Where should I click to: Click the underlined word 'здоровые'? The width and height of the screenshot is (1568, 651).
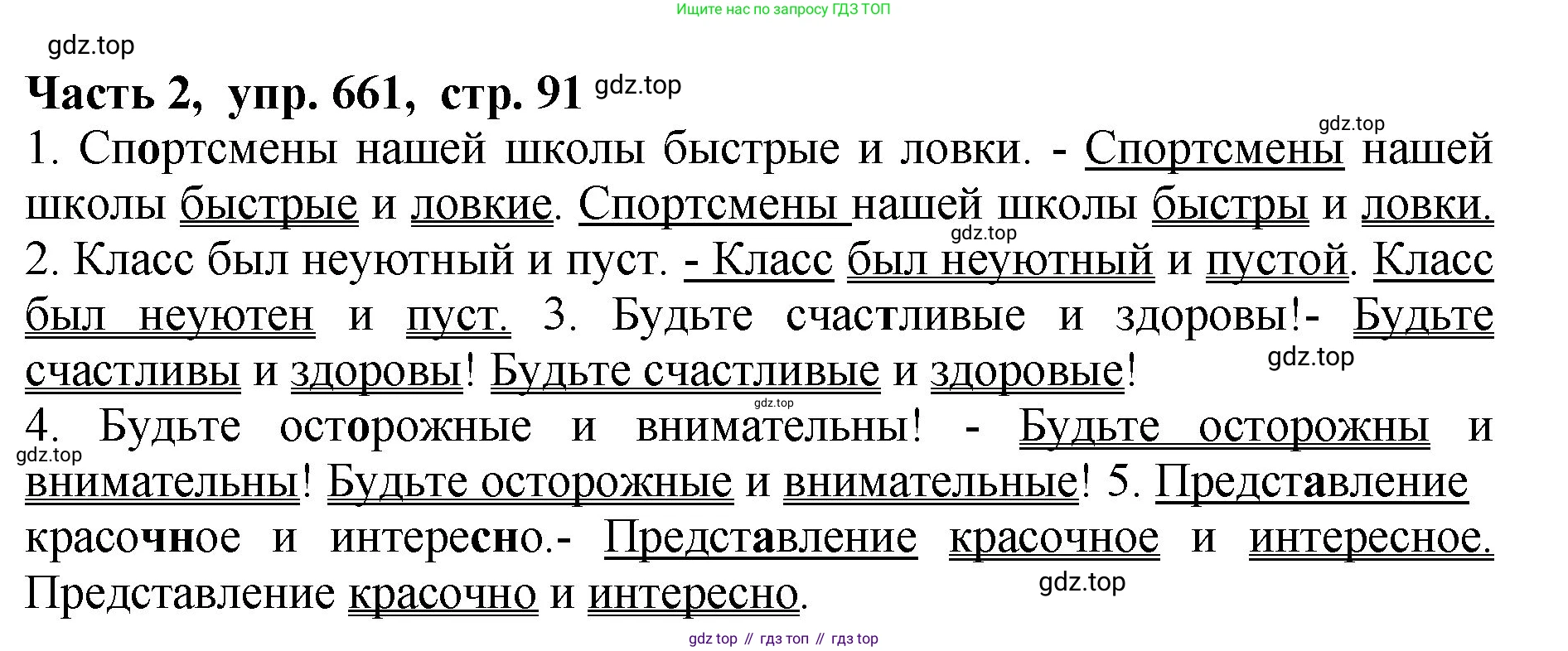pos(1027,372)
